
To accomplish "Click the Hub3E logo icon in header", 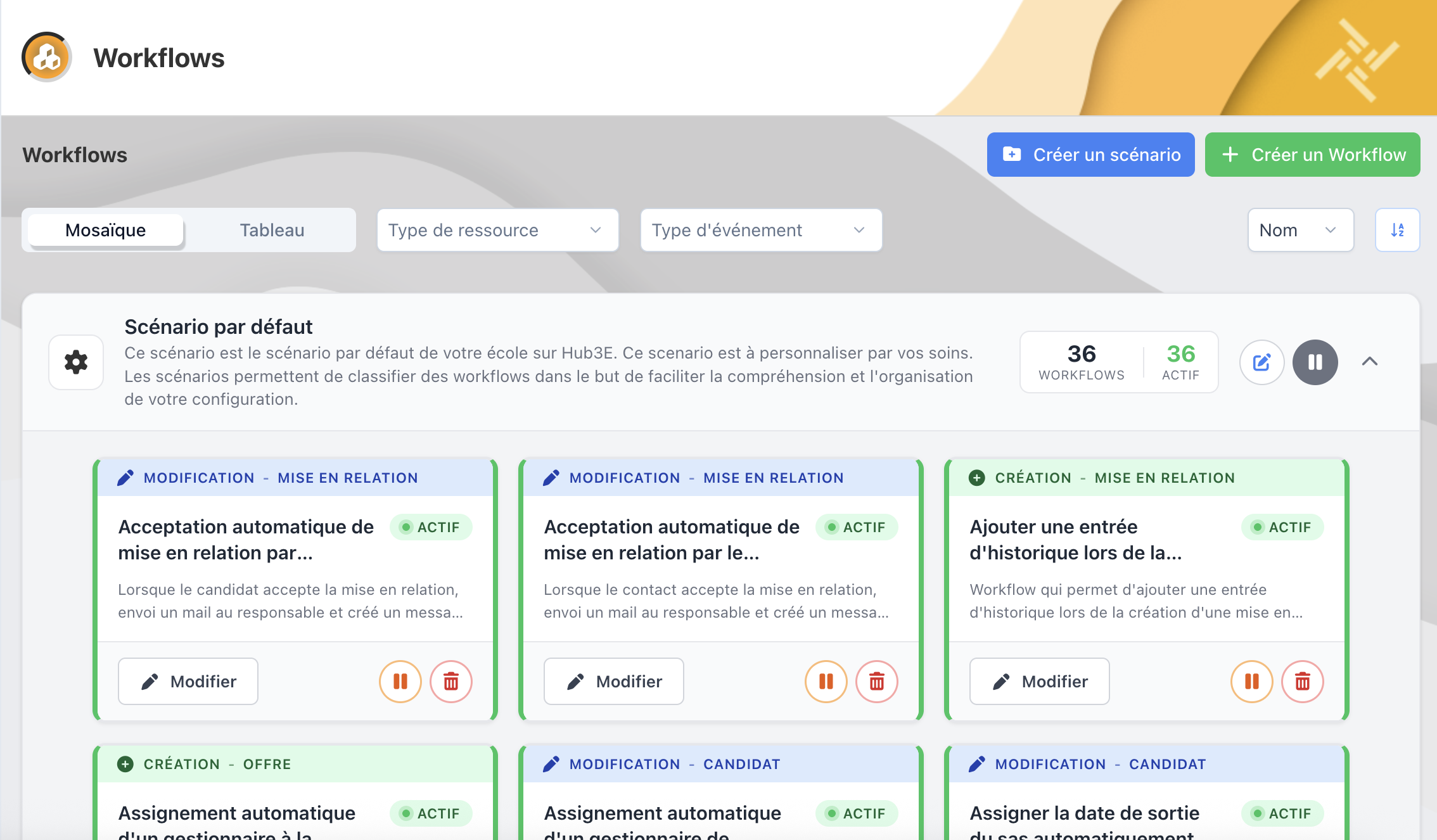I will click(46, 57).
